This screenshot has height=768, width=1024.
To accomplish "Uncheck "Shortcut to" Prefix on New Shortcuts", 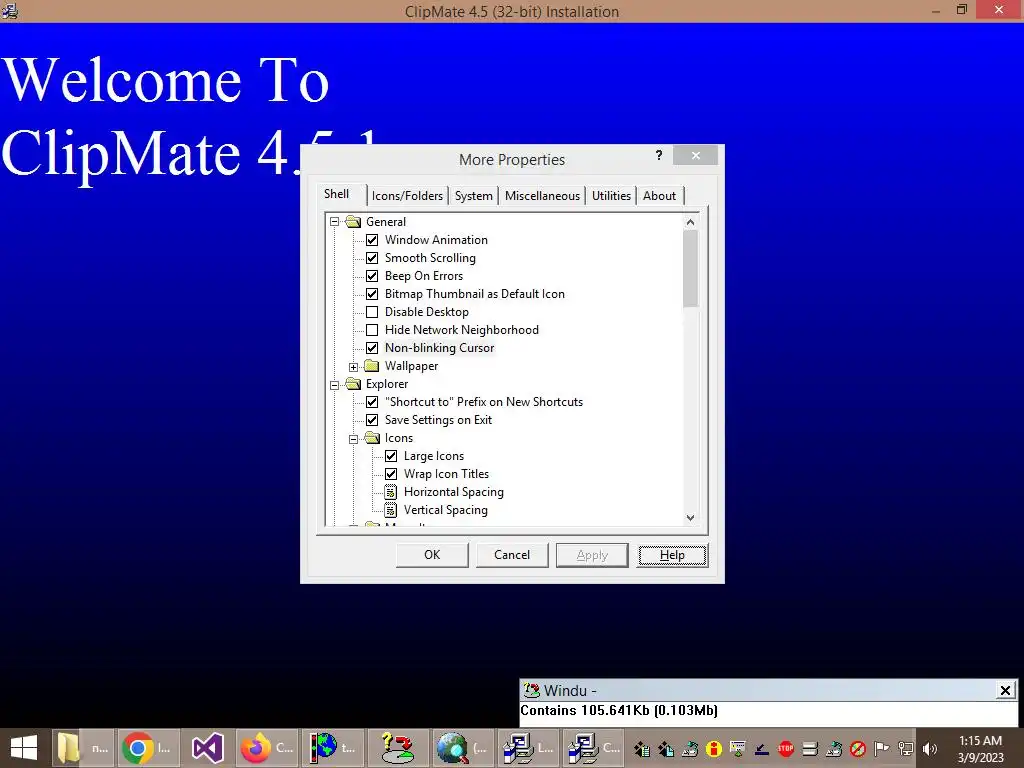I will (372, 402).
